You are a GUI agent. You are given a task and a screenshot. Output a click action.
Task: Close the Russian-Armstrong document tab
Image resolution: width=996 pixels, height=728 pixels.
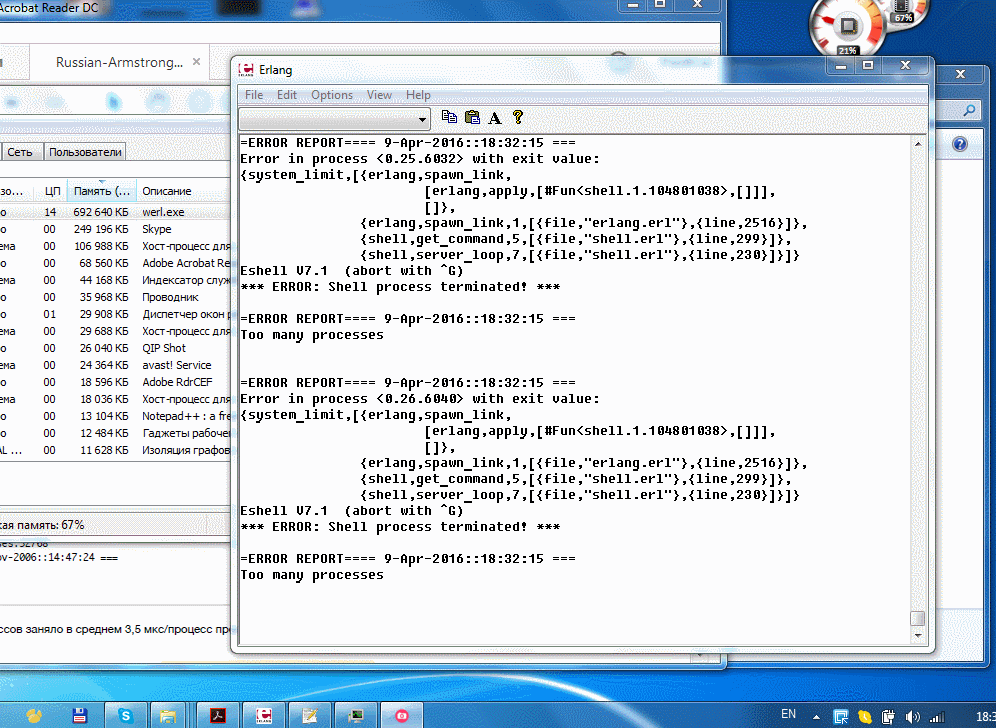coord(198,62)
